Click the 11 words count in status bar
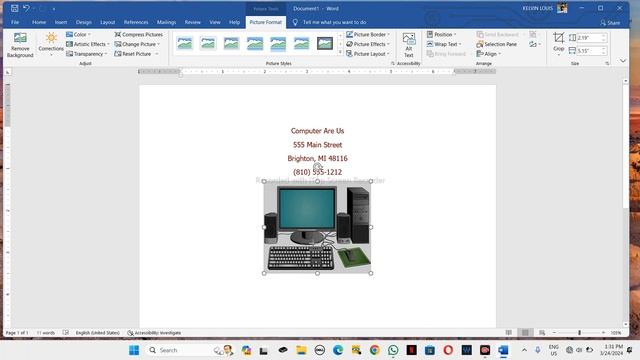 pyautogui.click(x=46, y=333)
